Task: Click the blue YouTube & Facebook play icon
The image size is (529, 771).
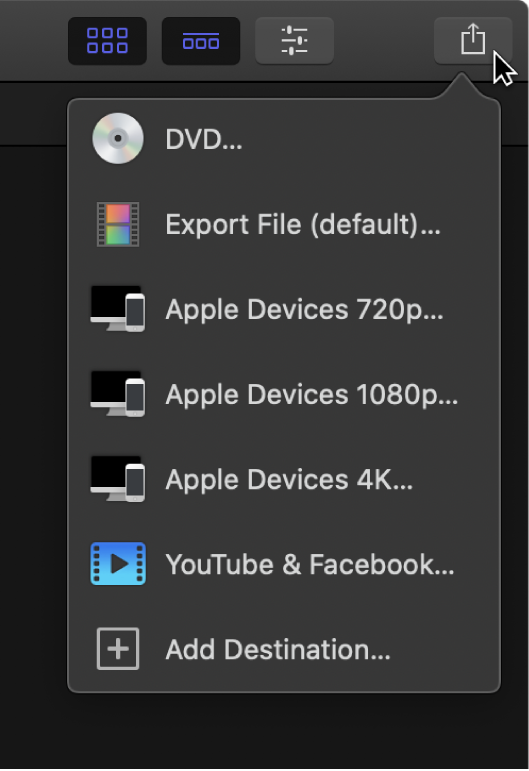Action: (118, 563)
